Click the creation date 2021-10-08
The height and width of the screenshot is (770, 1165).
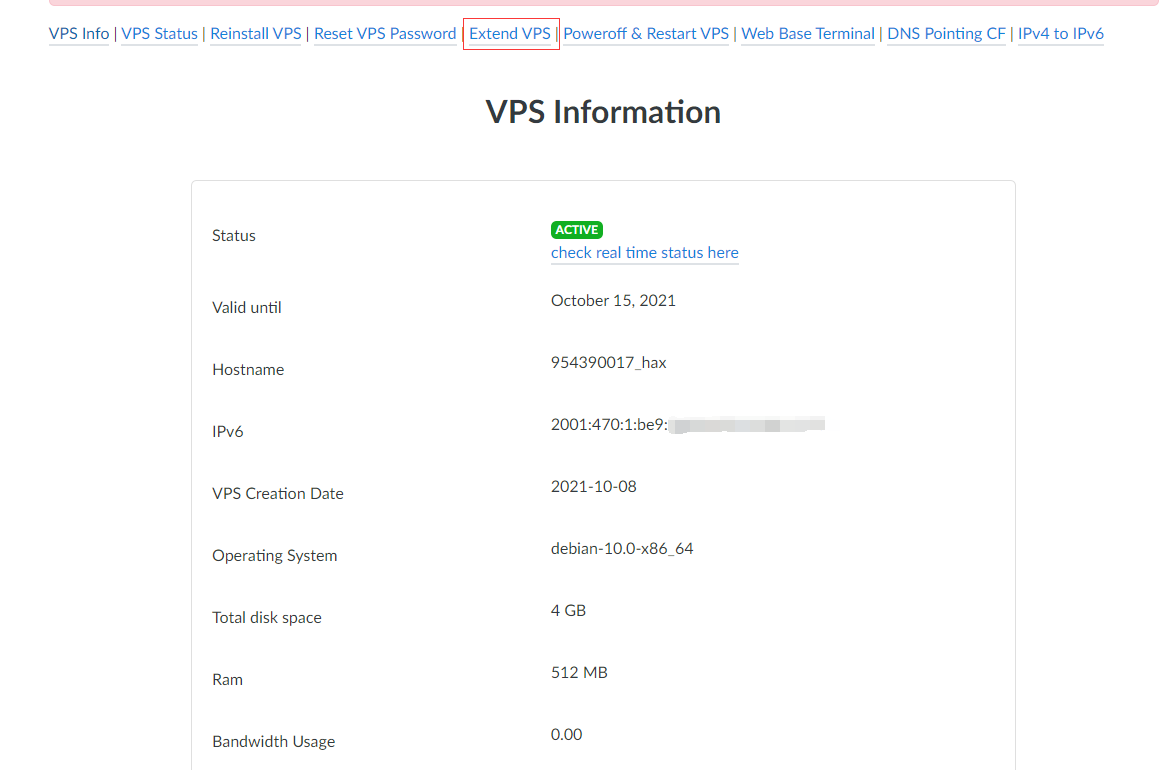click(594, 487)
